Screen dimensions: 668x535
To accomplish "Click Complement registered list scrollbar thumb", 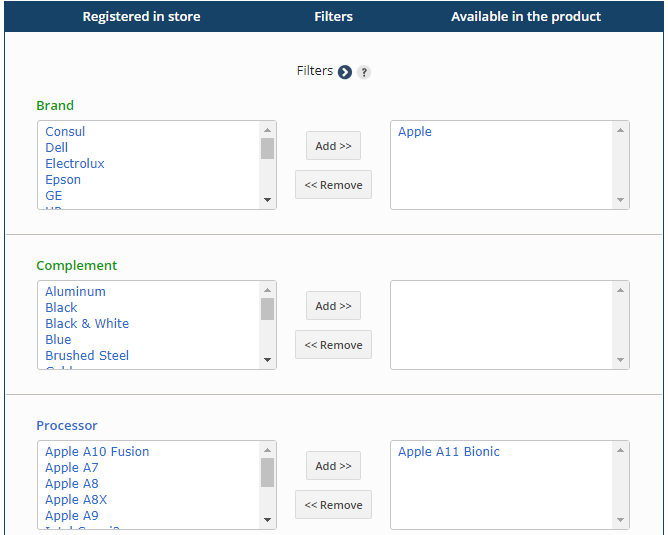I will (268, 309).
